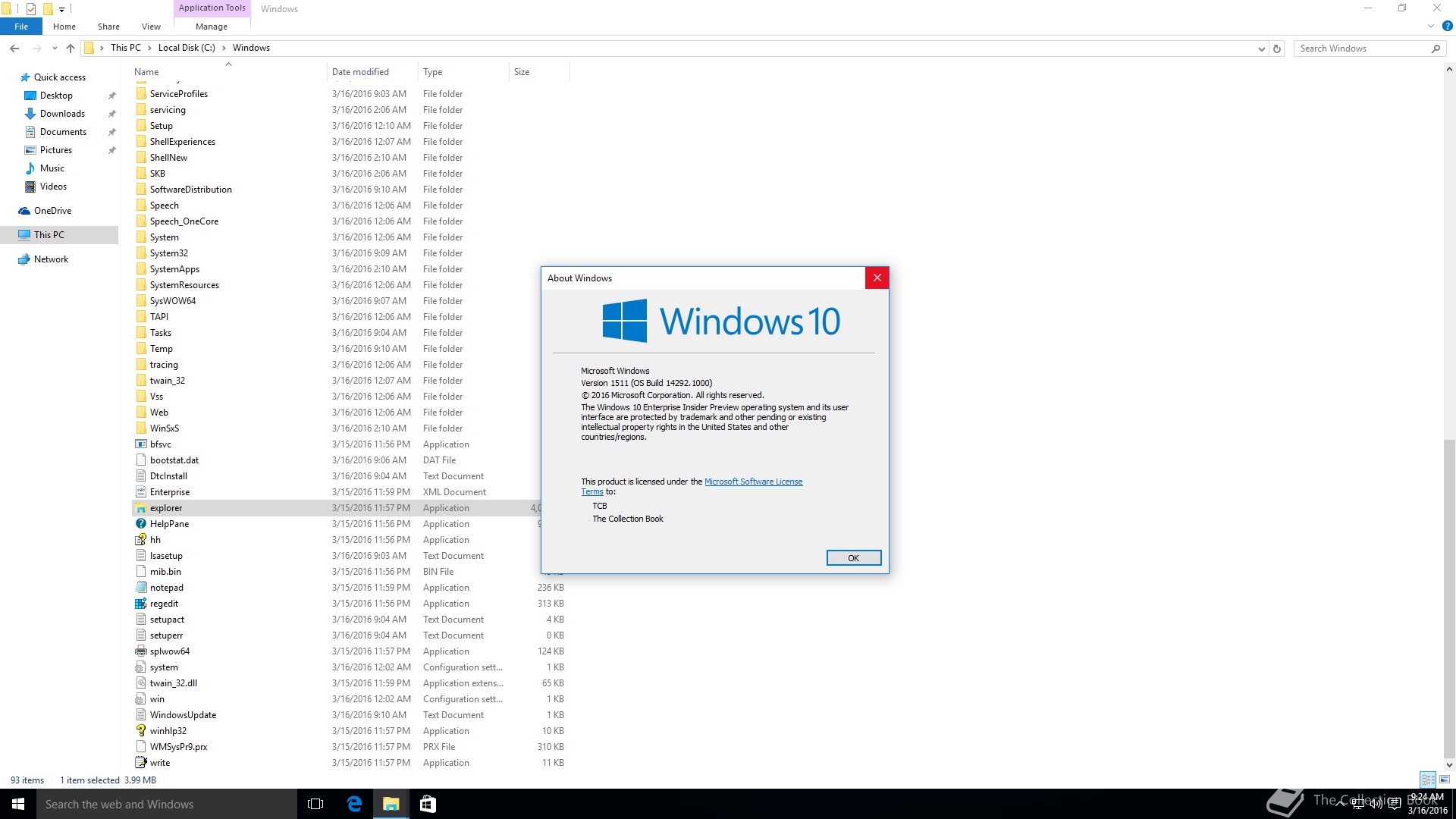Close the About Windows dialog
Image resolution: width=1456 pixels, height=819 pixels.
[x=877, y=278]
